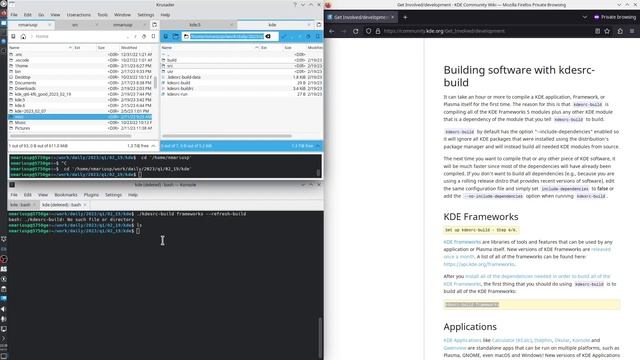
Task: Click the Konsole vertical scrollbar handle
Action: (320, 337)
